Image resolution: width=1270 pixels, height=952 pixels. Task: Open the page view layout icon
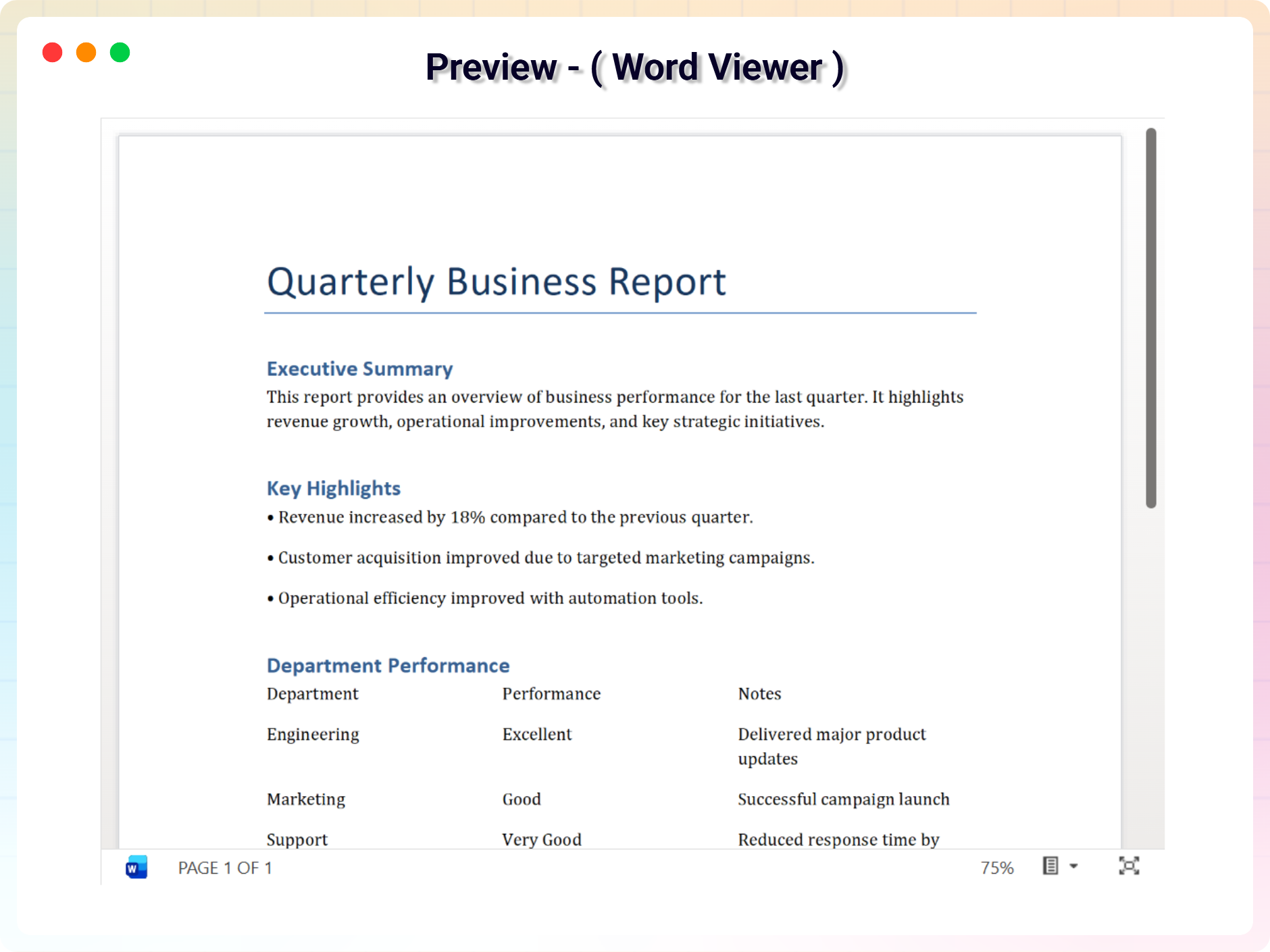pos(1050,866)
